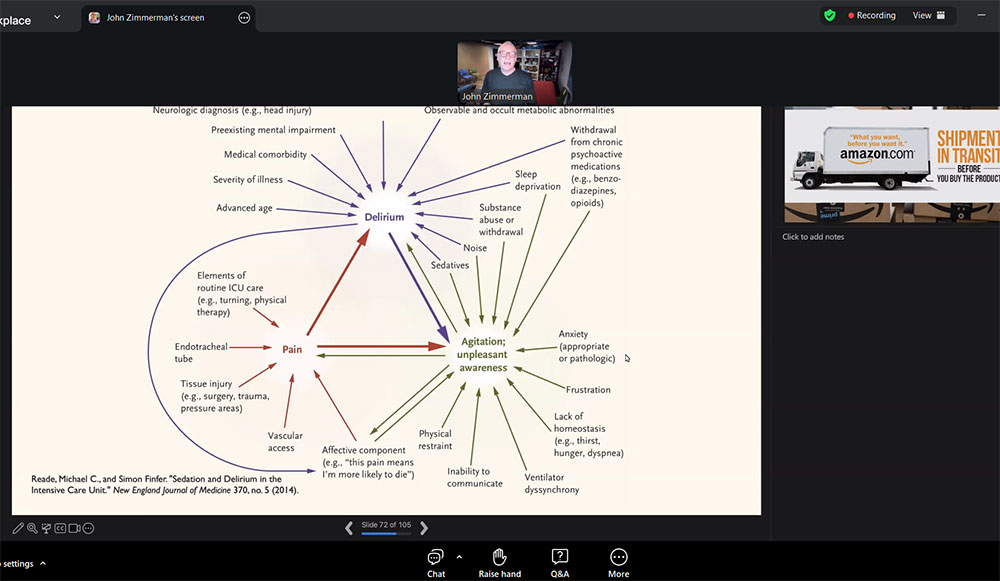Raise hand in the meeting
Image resolution: width=1000 pixels, height=581 pixels.
pos(499,562)
